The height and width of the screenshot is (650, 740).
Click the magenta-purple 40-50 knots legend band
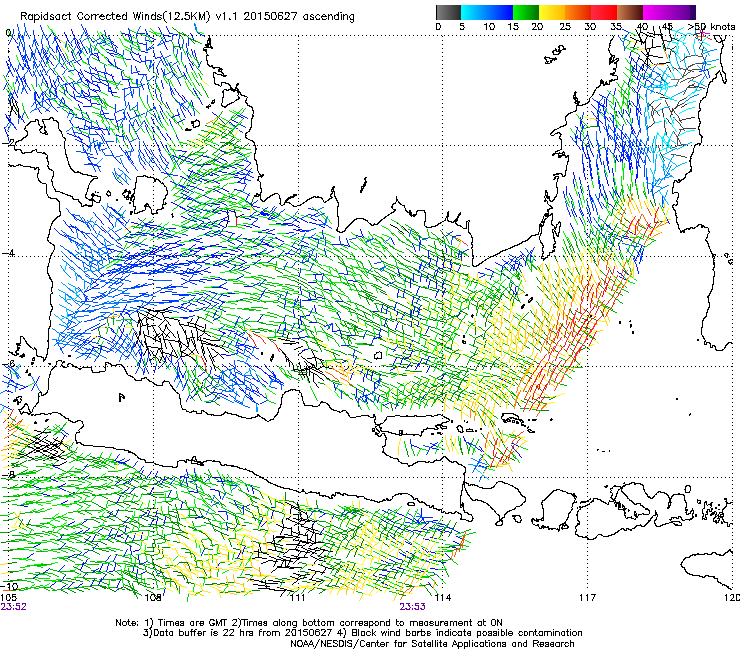[669, 12]
